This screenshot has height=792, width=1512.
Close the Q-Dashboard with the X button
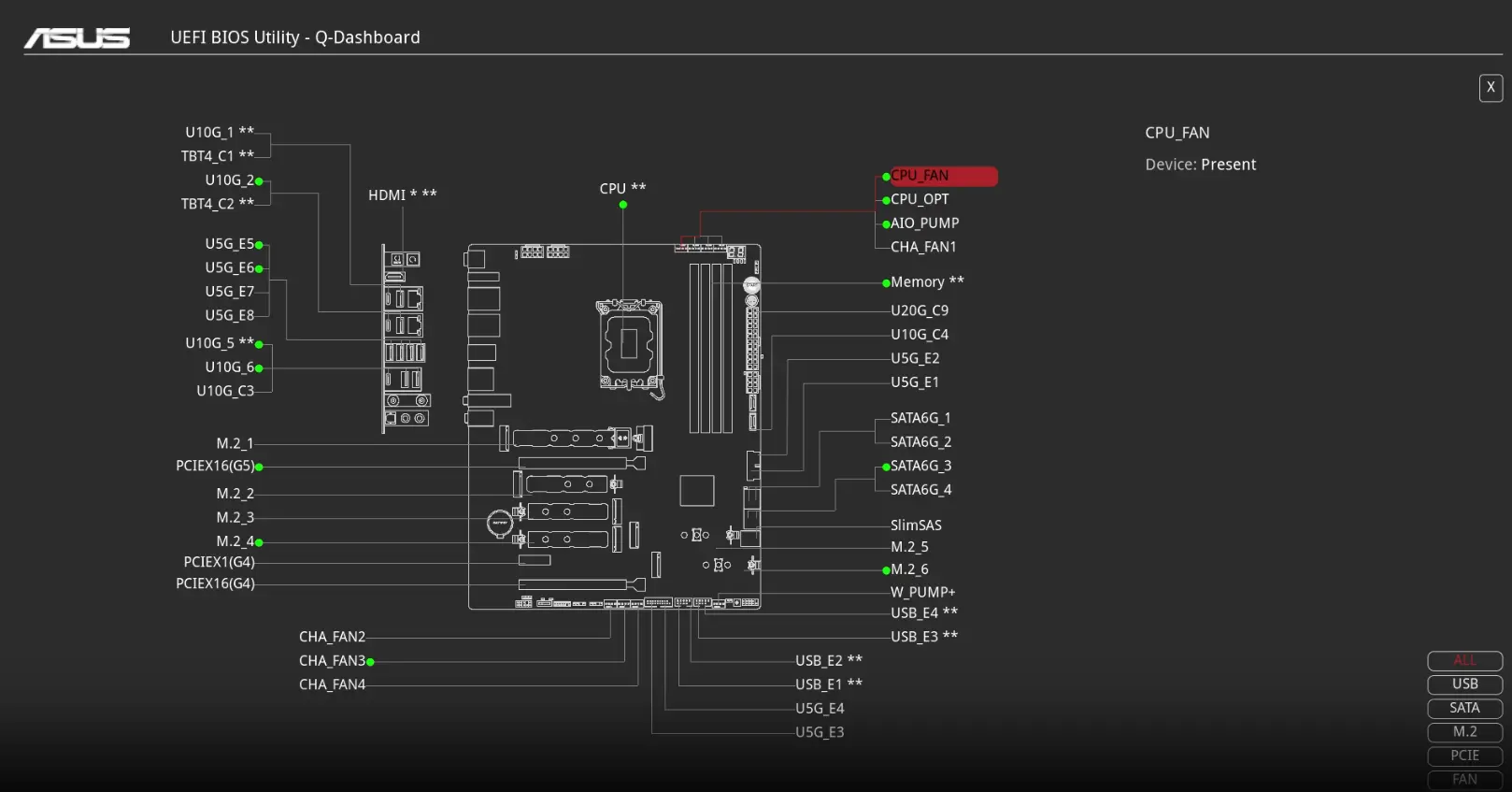click(1490, 88)
